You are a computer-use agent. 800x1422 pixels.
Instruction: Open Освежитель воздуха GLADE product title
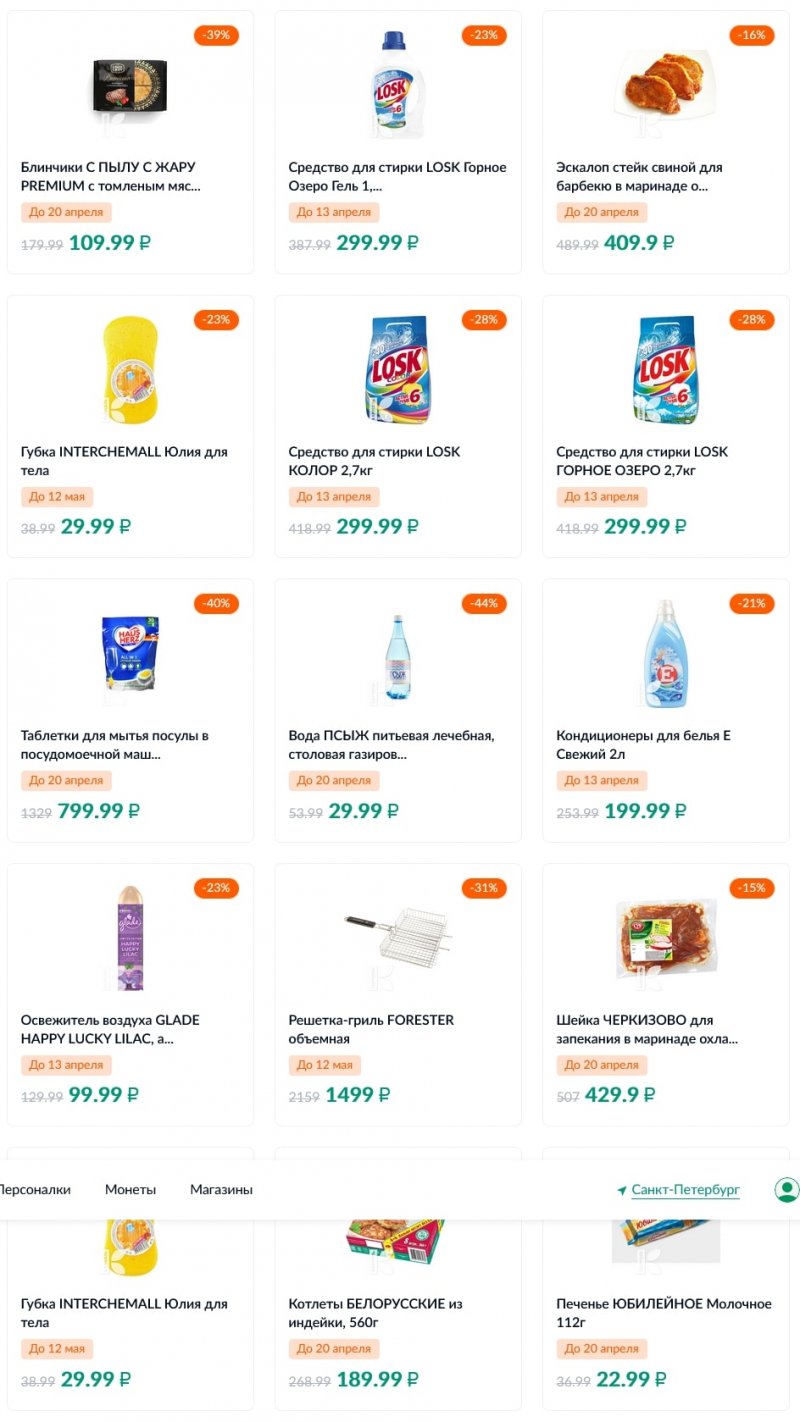pyautogui.click(x=110, y=1029)
